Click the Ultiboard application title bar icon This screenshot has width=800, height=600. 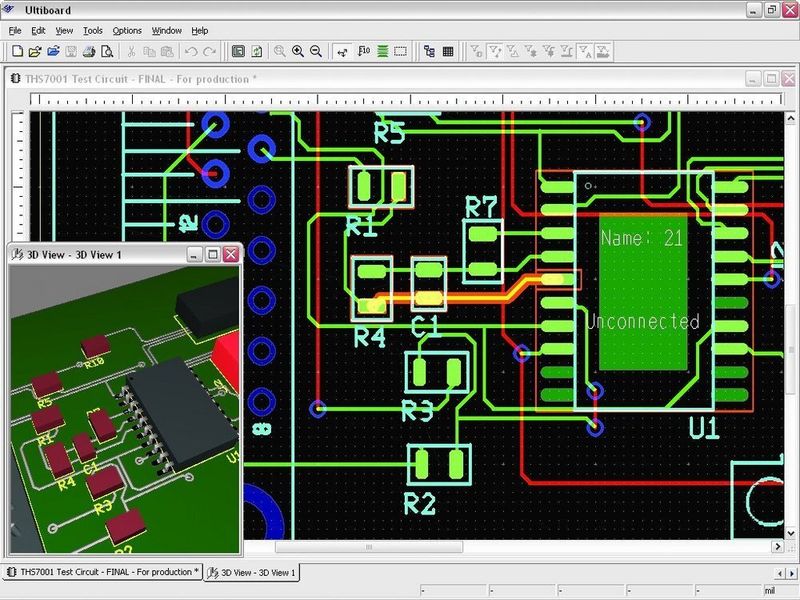9,9
